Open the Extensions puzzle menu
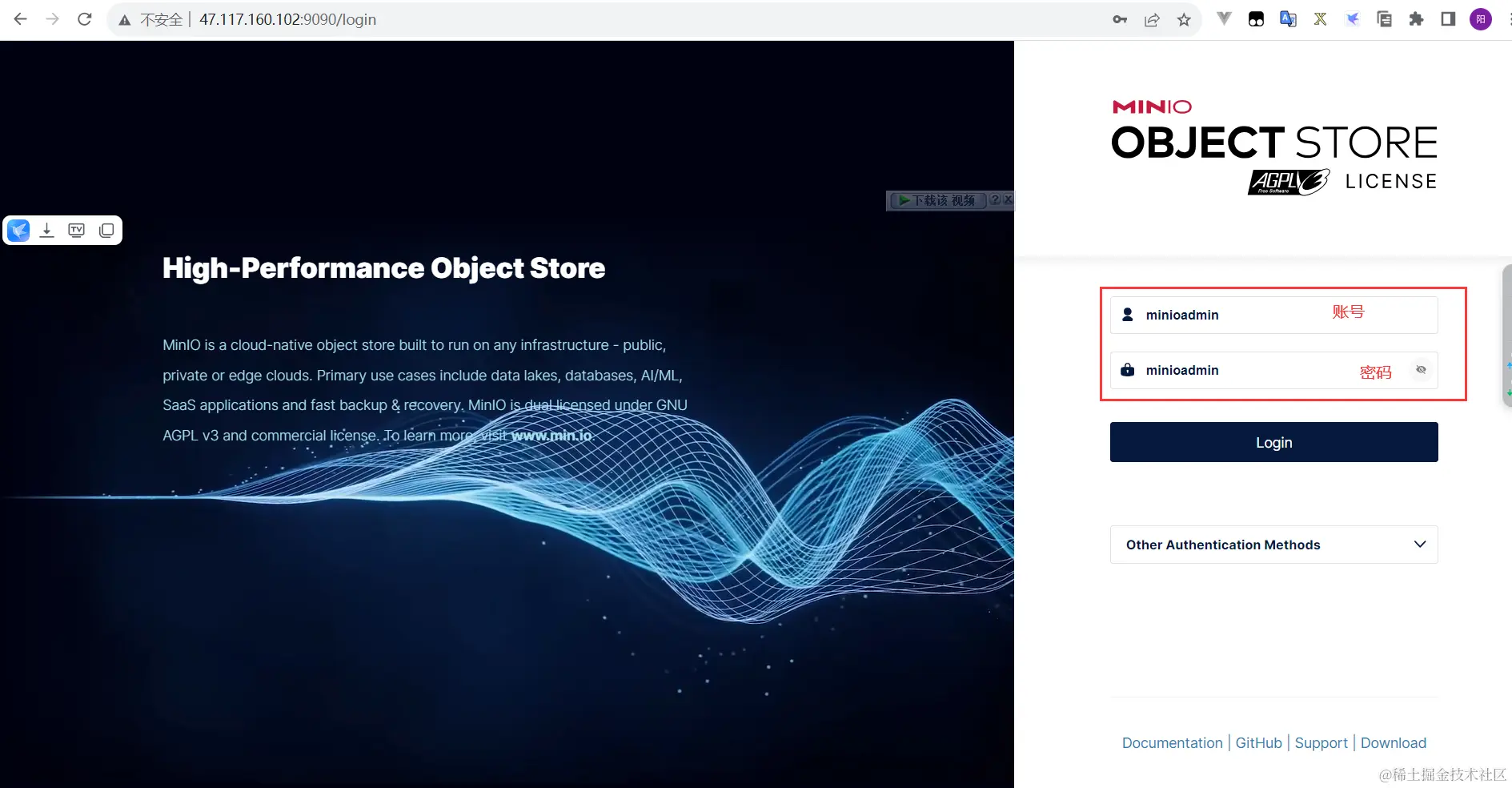1512x788 pixels. coord(1416,19)
